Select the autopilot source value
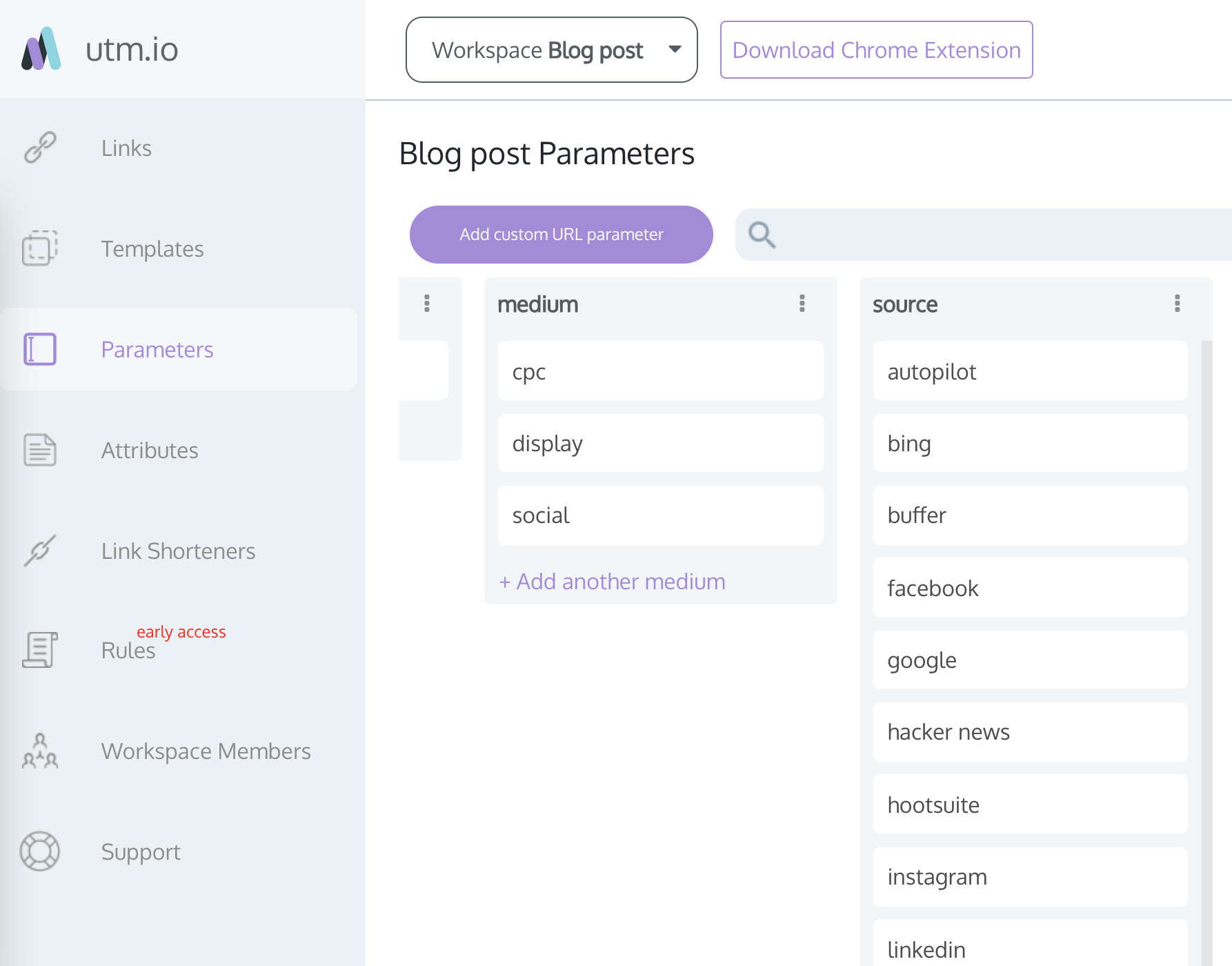This screenshot has height=966, width=1232. pyautogui.click(x=1031, y=371)
